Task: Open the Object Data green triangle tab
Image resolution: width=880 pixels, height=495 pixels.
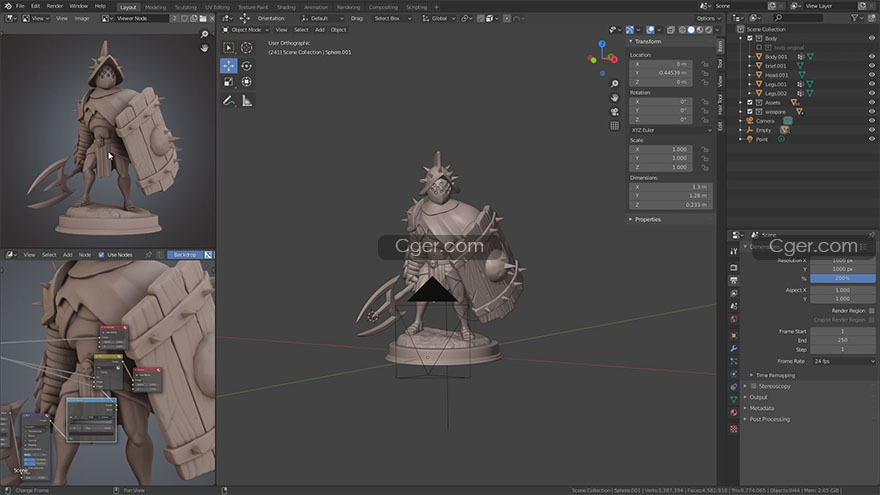Action: (734, 400)
